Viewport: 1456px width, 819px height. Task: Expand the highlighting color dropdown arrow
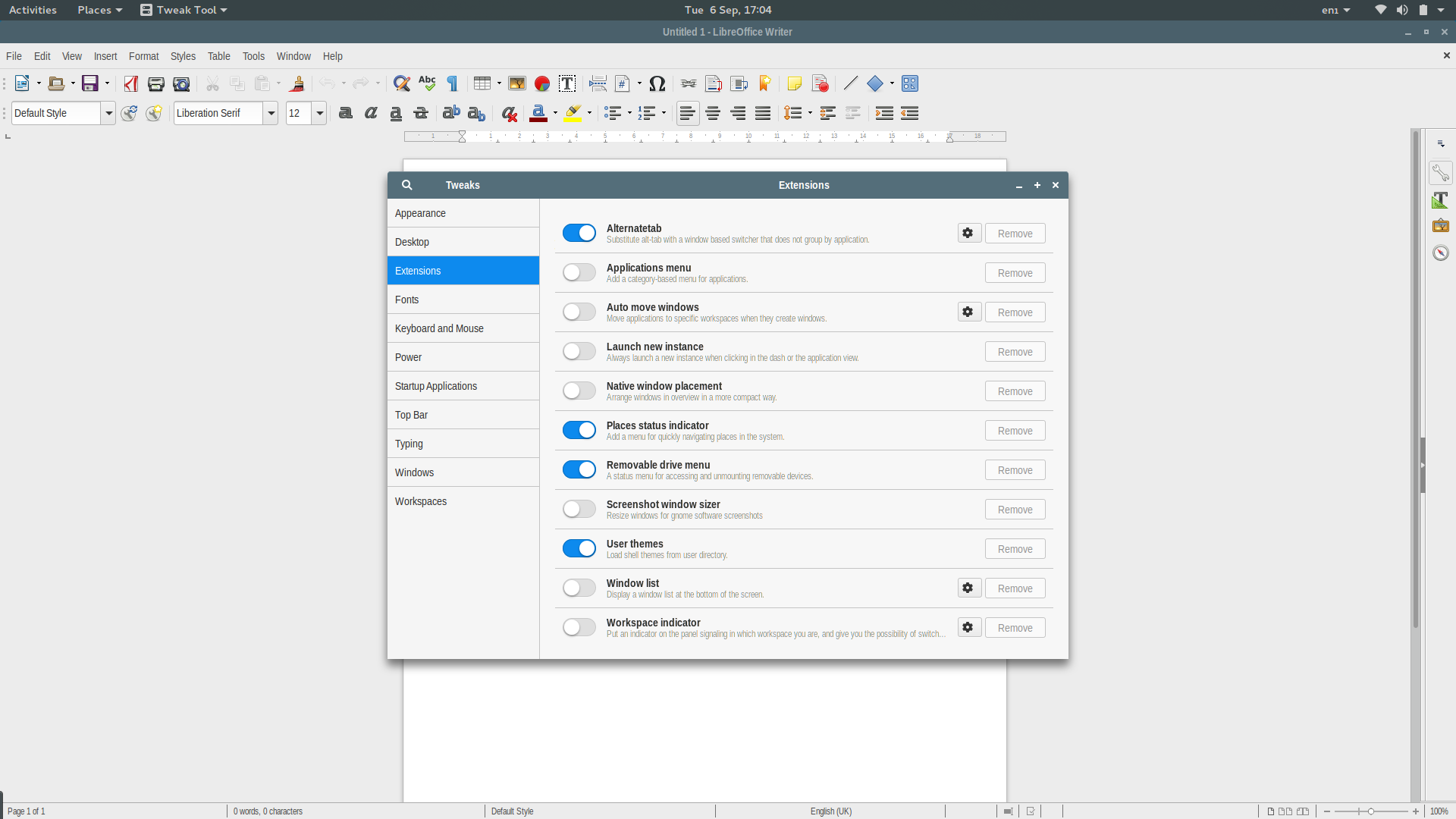tap(589, 113)
